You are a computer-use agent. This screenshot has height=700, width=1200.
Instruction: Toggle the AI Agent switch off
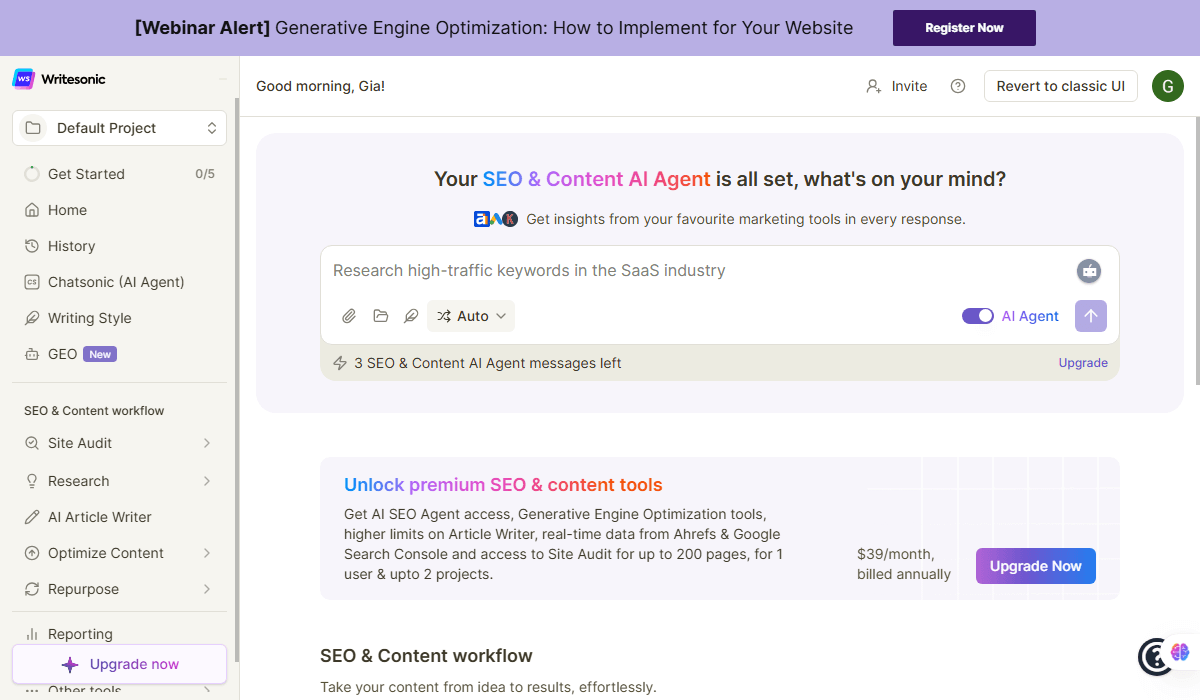[x=978, y=316]
